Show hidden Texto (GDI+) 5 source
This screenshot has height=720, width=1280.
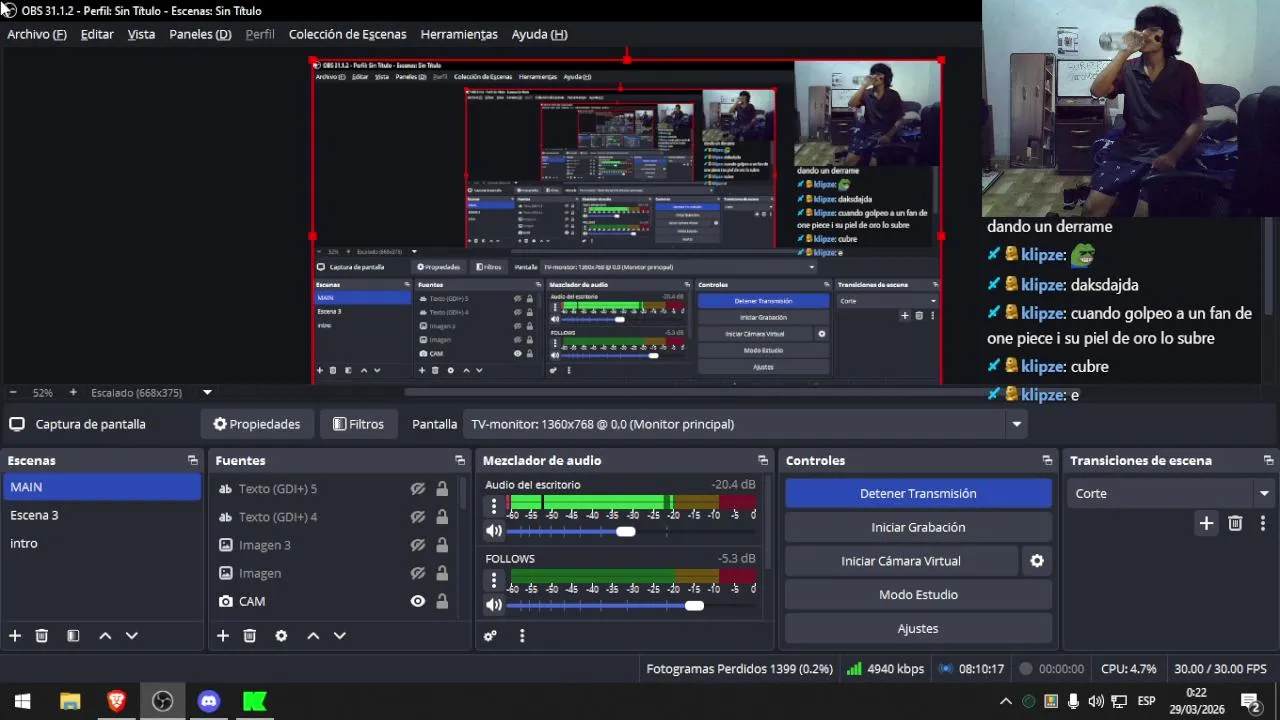pyautogui.click(x=418, y=489)
